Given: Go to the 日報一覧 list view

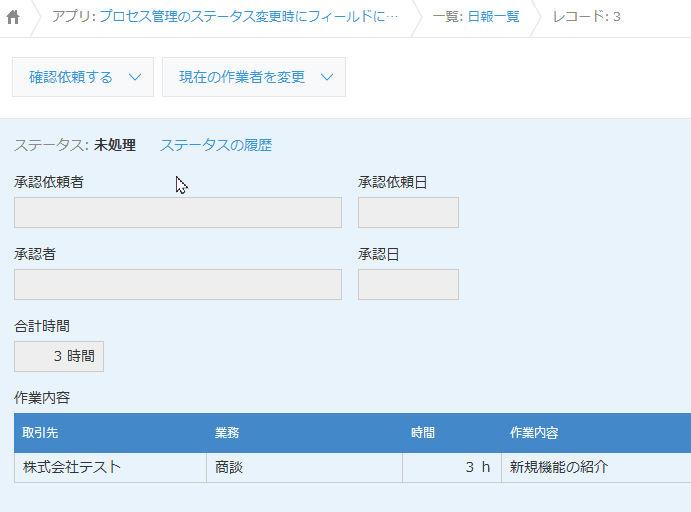Looking at the screenshot, I should pyautogui.click(x=476, y=17).
